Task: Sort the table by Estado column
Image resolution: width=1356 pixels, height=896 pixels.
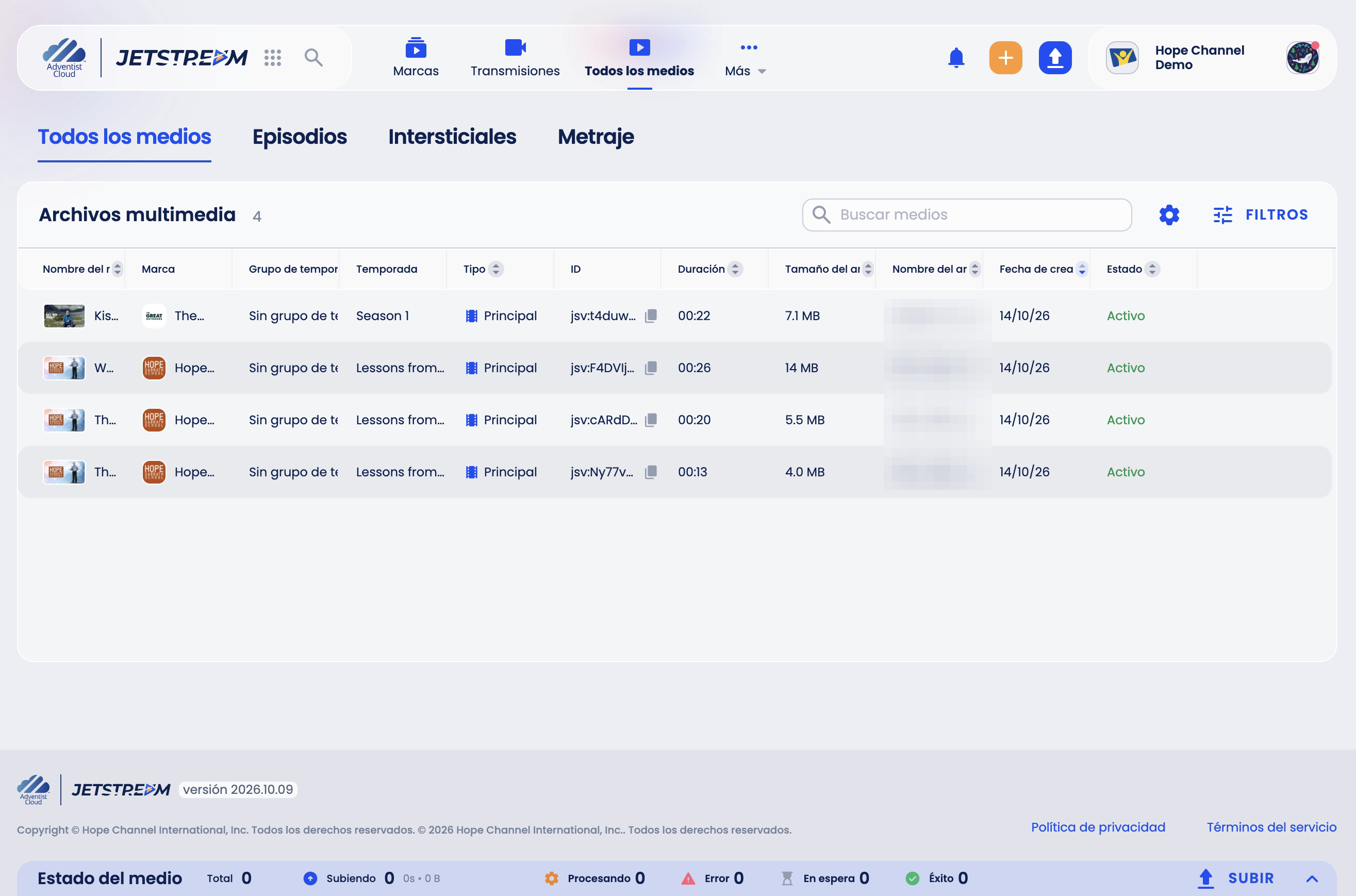Action: click(1152, 269)
